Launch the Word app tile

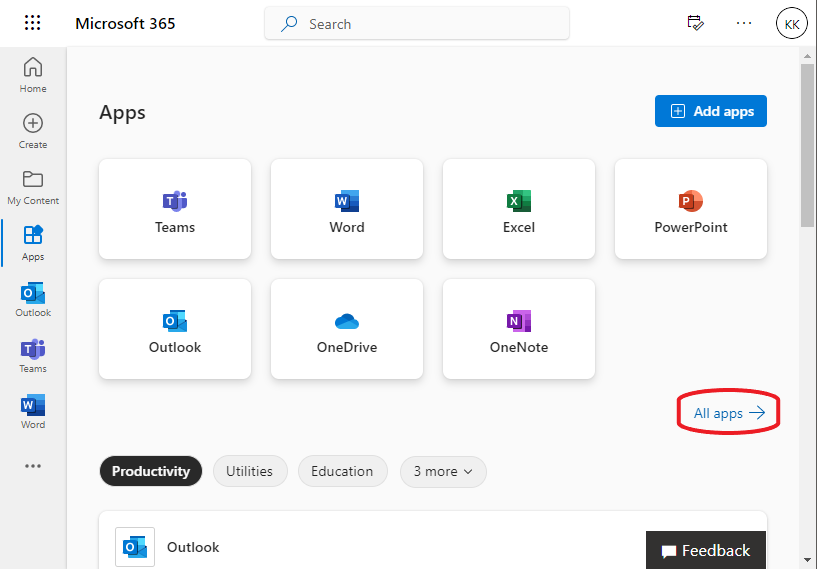pos(346,209)
